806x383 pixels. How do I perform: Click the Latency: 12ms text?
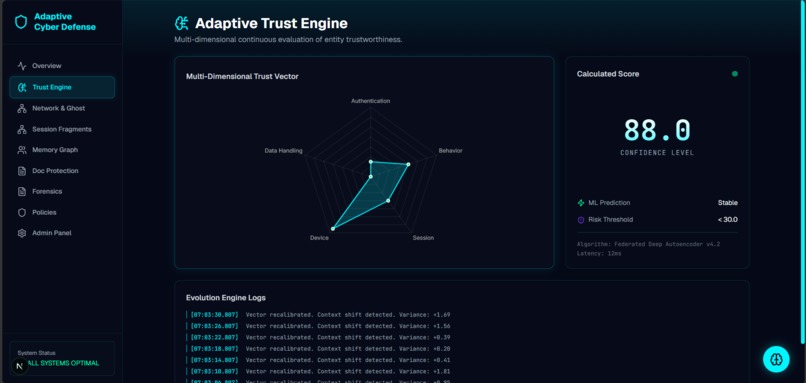[598, 253]
